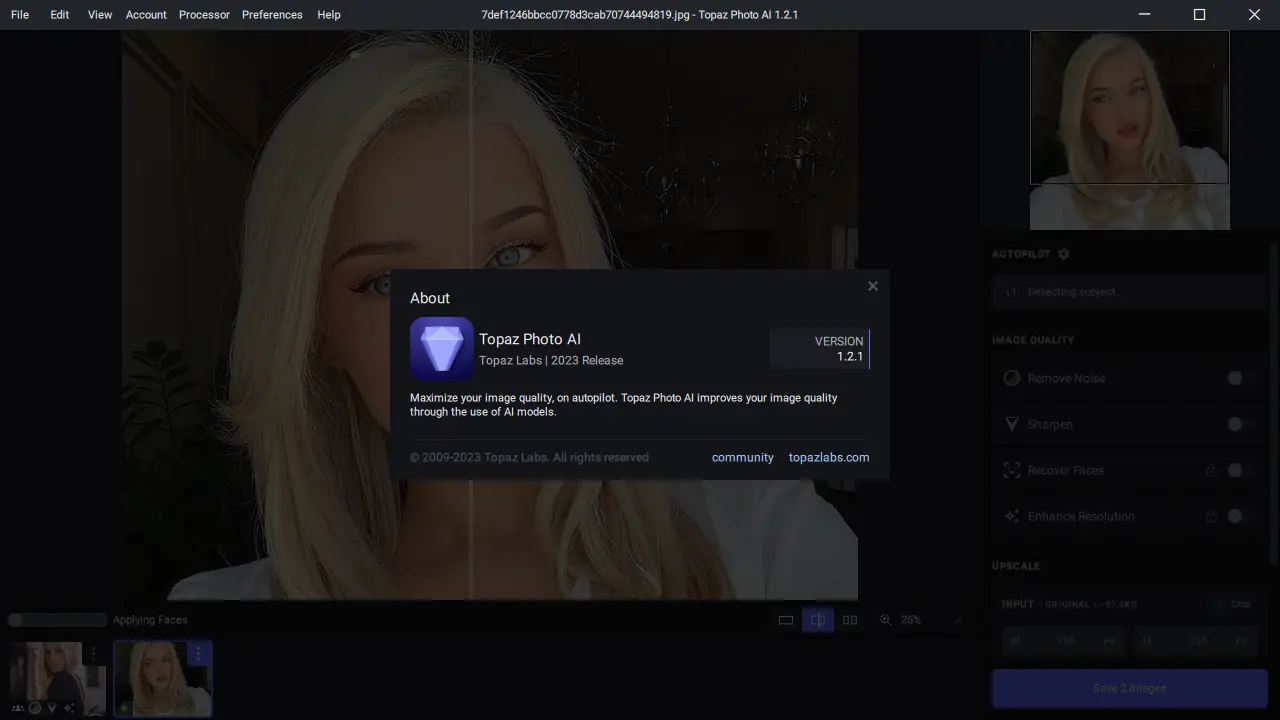
Task: Open the View menu
Action: pos(100,15)
